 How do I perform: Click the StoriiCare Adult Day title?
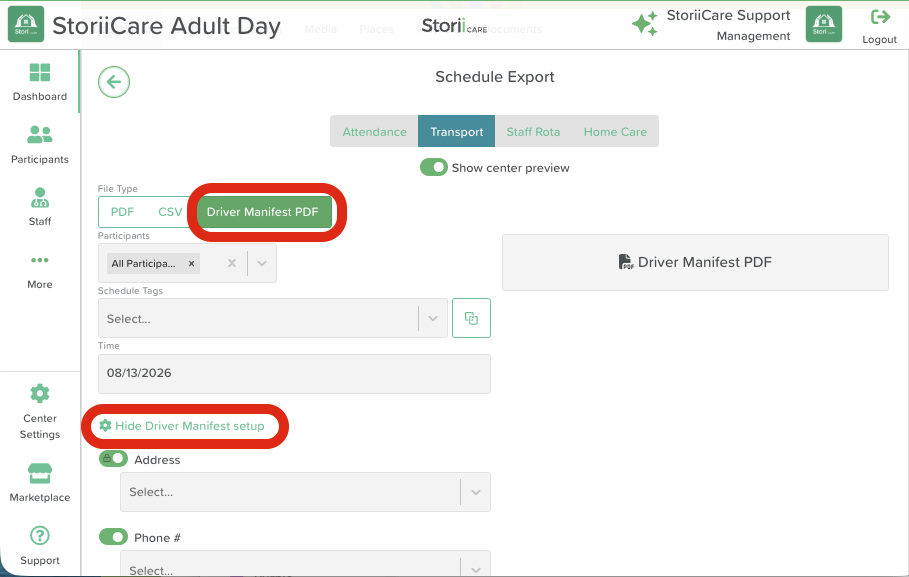tap(166, 26)
